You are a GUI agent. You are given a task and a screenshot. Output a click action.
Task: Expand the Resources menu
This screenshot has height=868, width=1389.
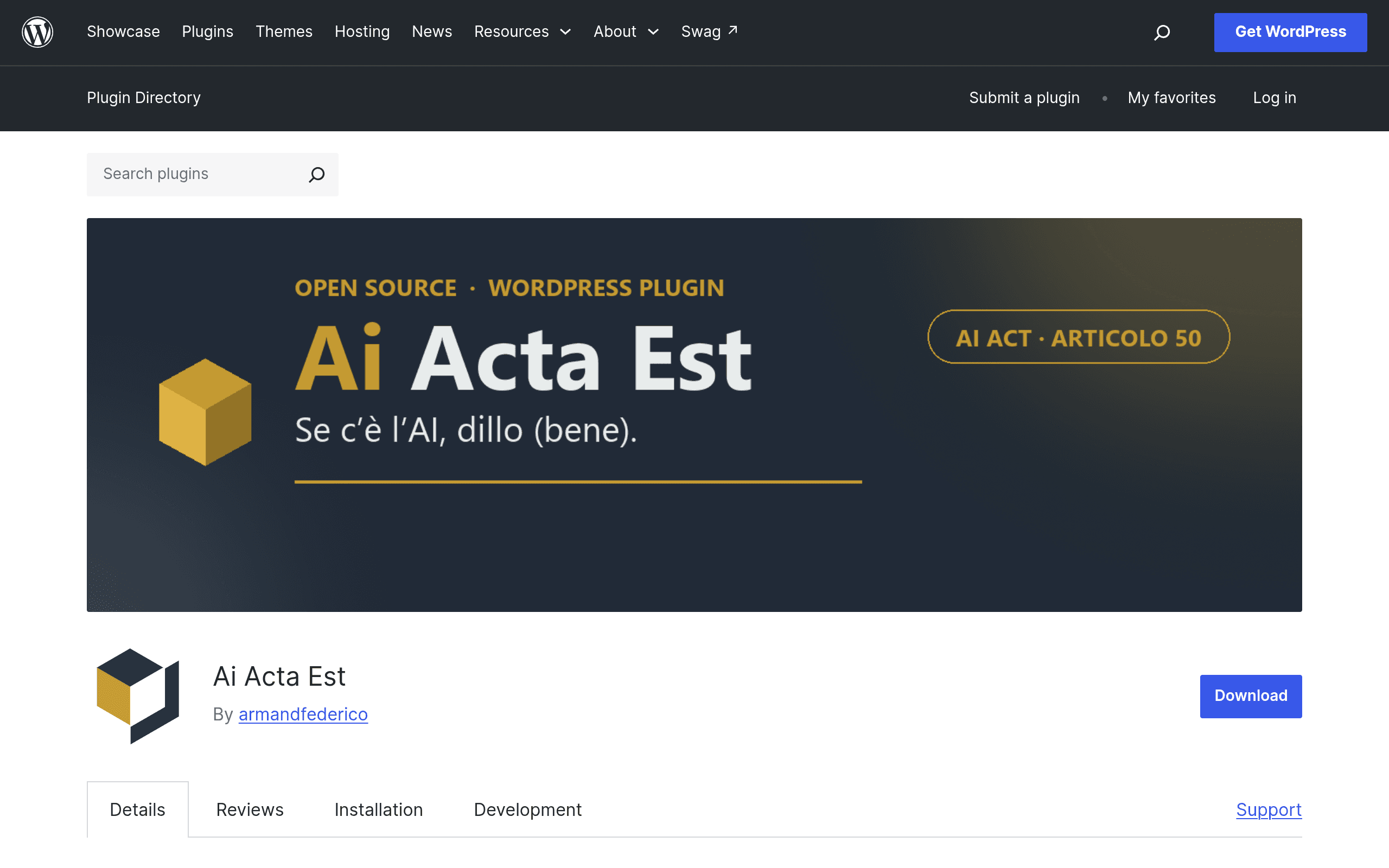[x=523, y=31]
